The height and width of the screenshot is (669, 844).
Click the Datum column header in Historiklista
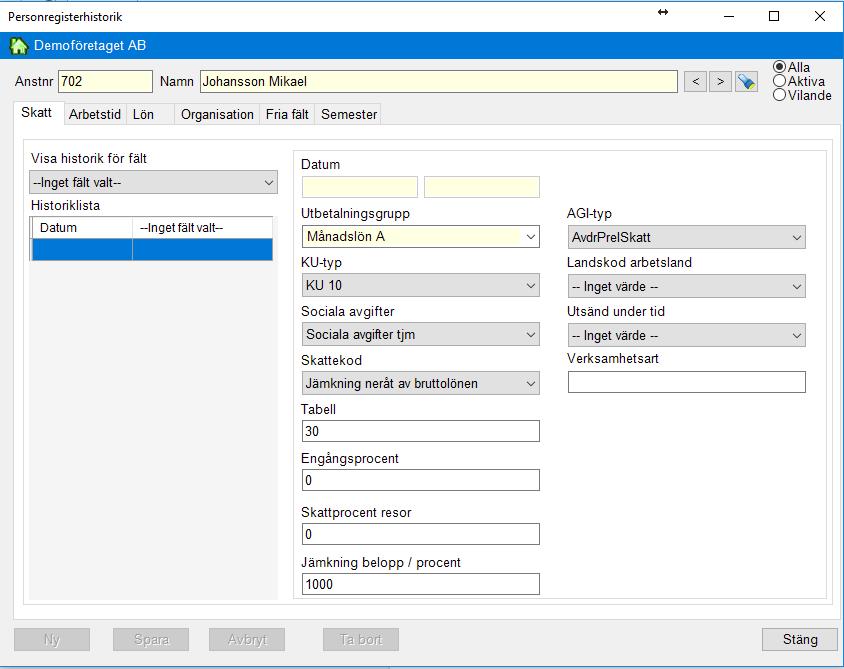(82, 228)
